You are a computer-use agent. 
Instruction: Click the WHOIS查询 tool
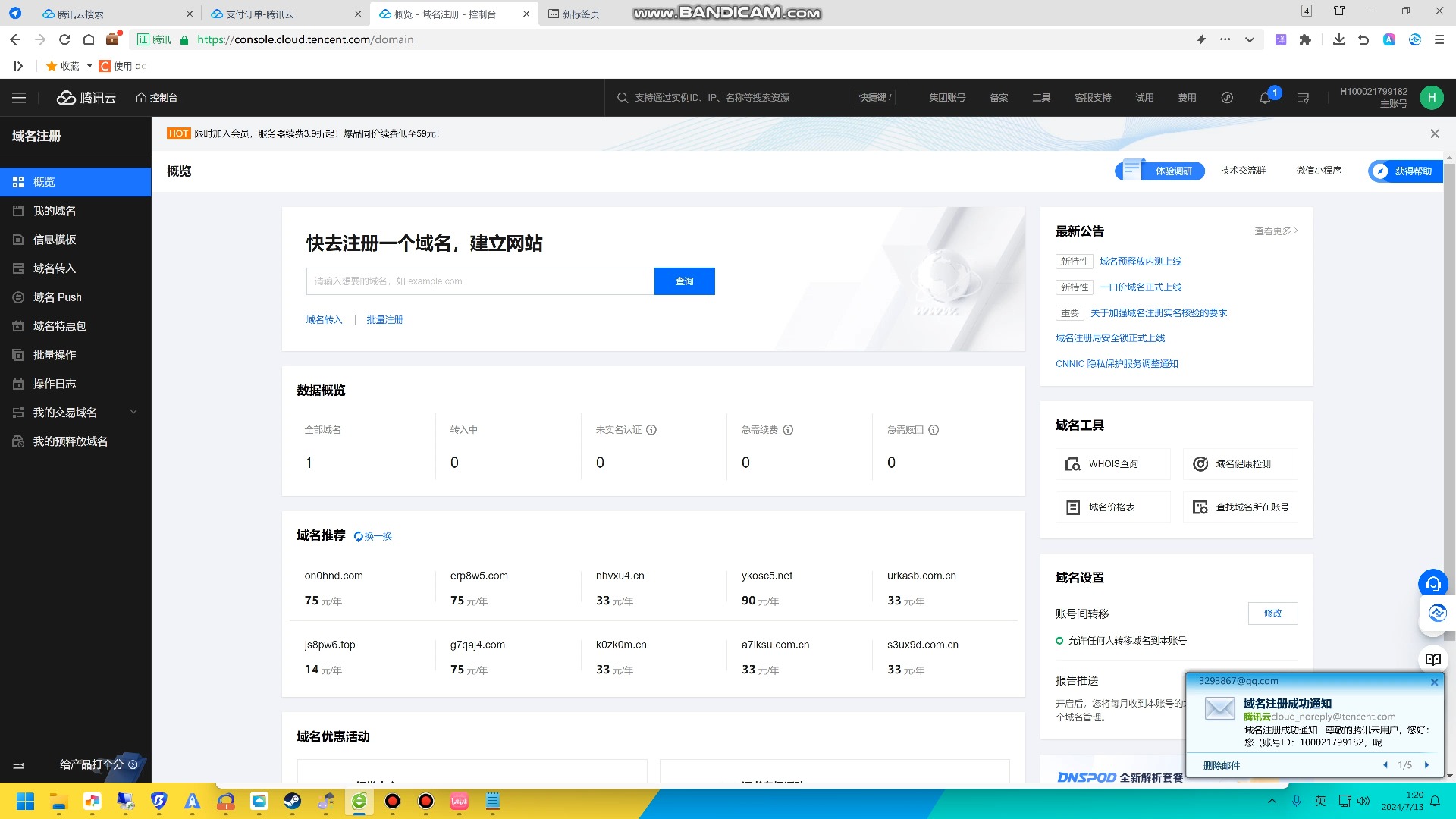(1112, 464)
